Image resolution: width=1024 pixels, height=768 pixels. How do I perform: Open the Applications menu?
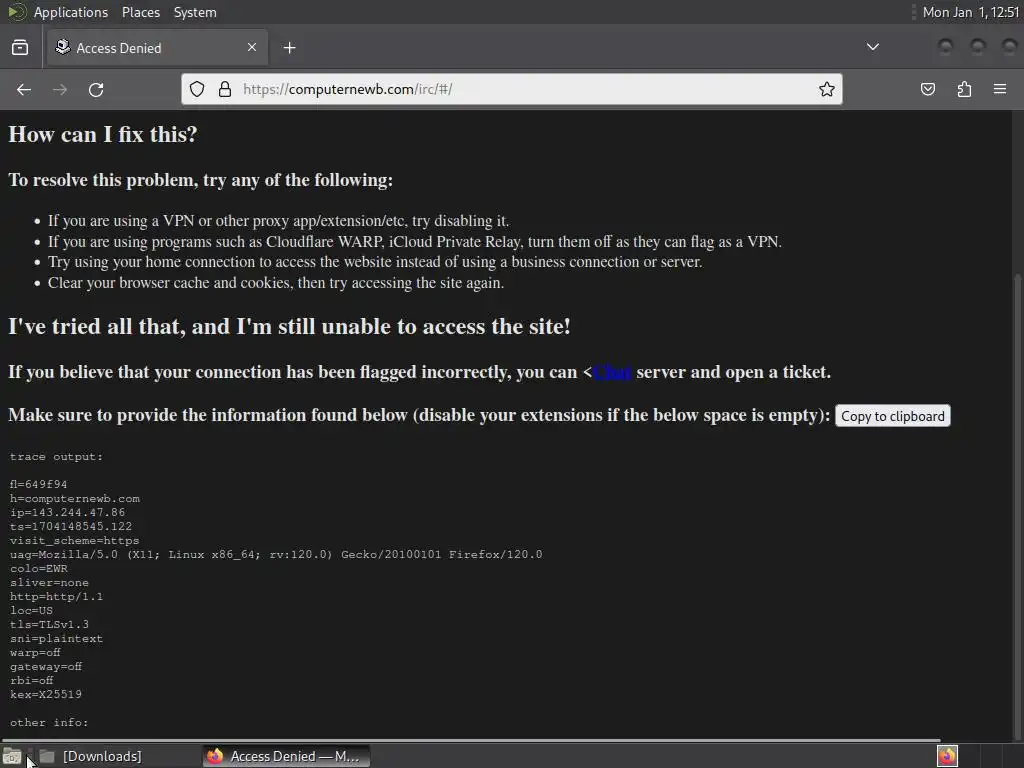click(71, 12)
